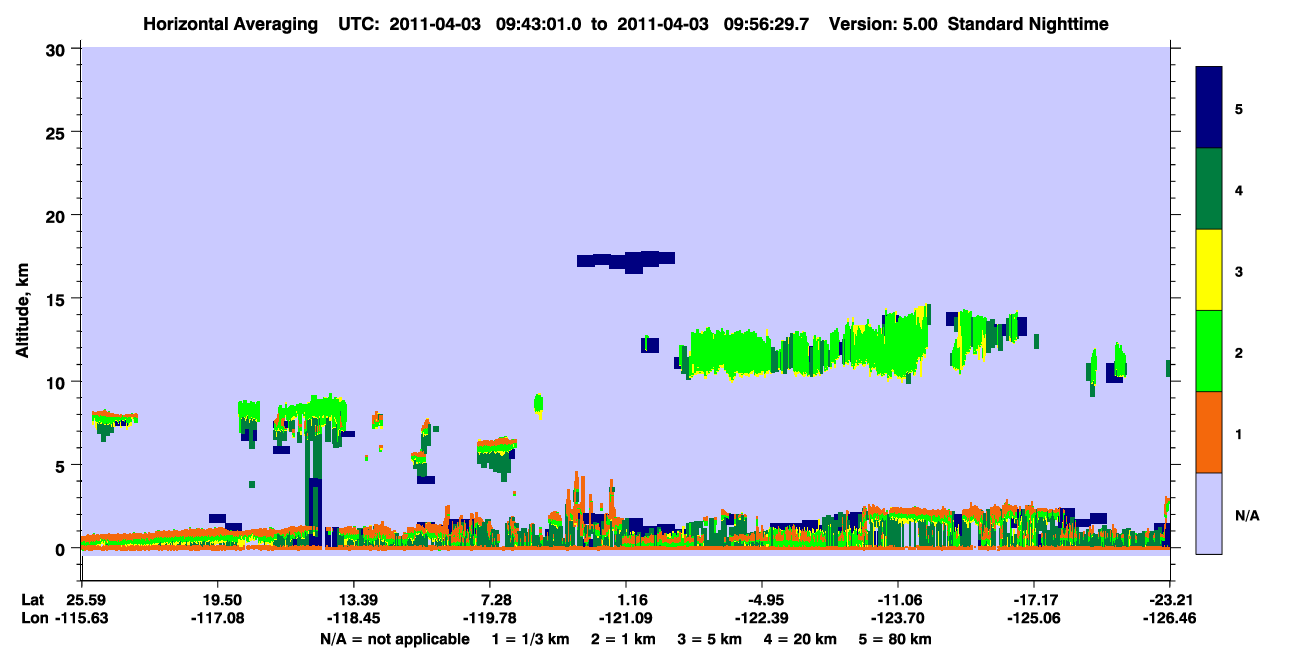Click '3 = 5 km' legend text
Screen dimensions: 1300x667
click(710, 638)
